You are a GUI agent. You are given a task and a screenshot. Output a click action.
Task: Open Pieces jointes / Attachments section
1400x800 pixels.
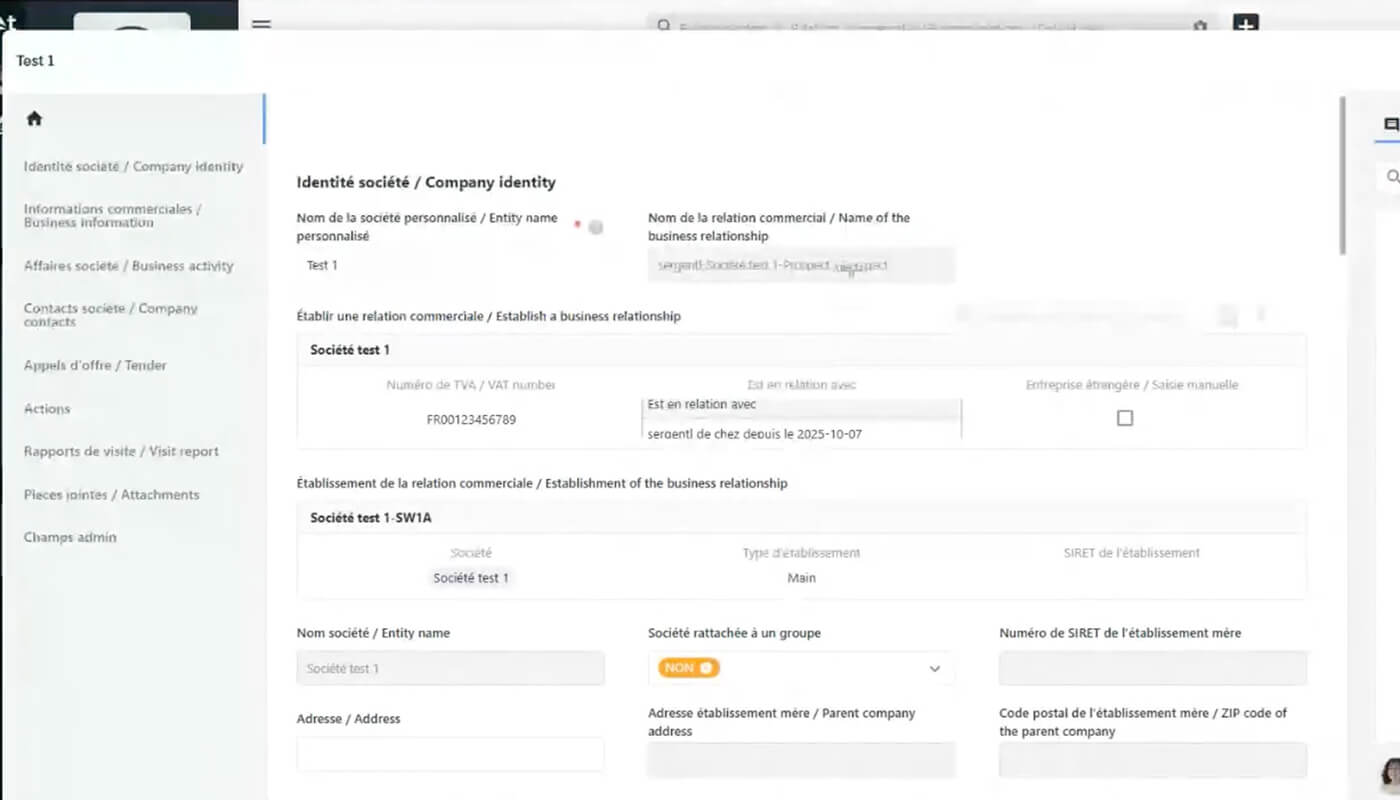[x=111, y=494]
